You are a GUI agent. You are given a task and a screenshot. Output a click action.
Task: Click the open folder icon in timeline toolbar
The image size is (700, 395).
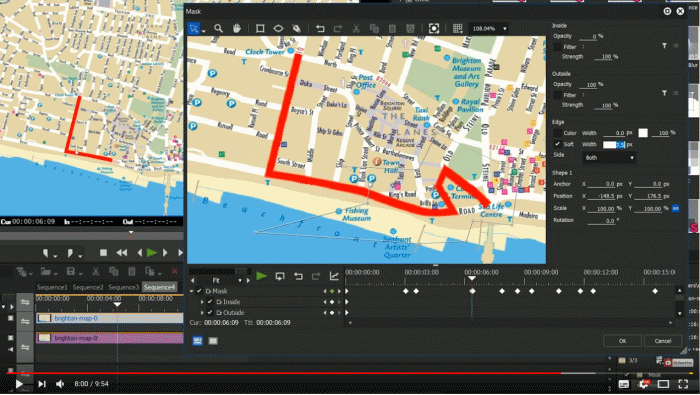46,271
